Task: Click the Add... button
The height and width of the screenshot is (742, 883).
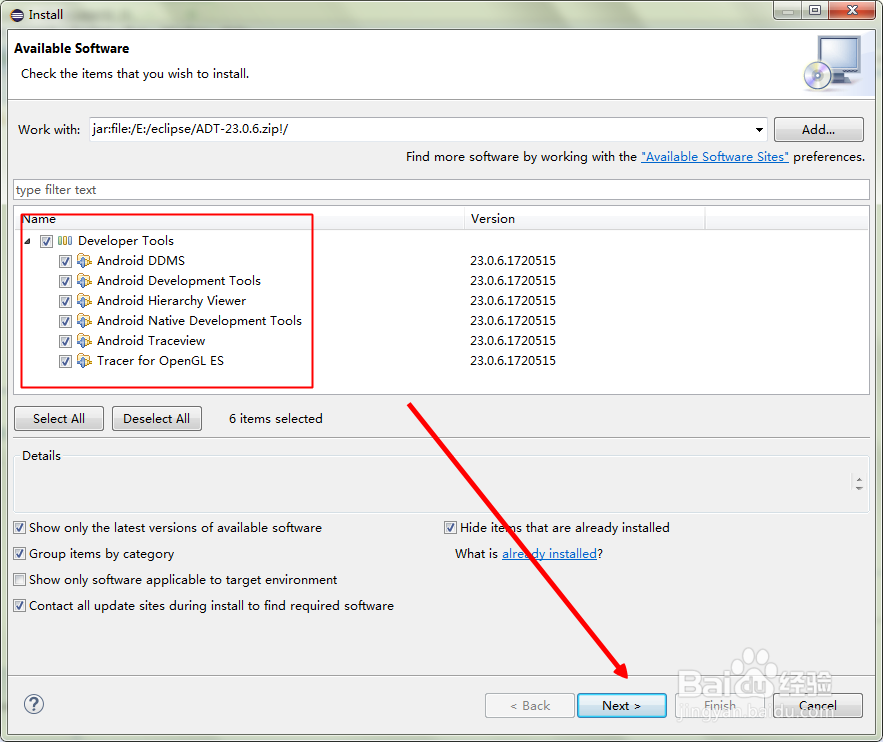Action: (x=818, y=129)
